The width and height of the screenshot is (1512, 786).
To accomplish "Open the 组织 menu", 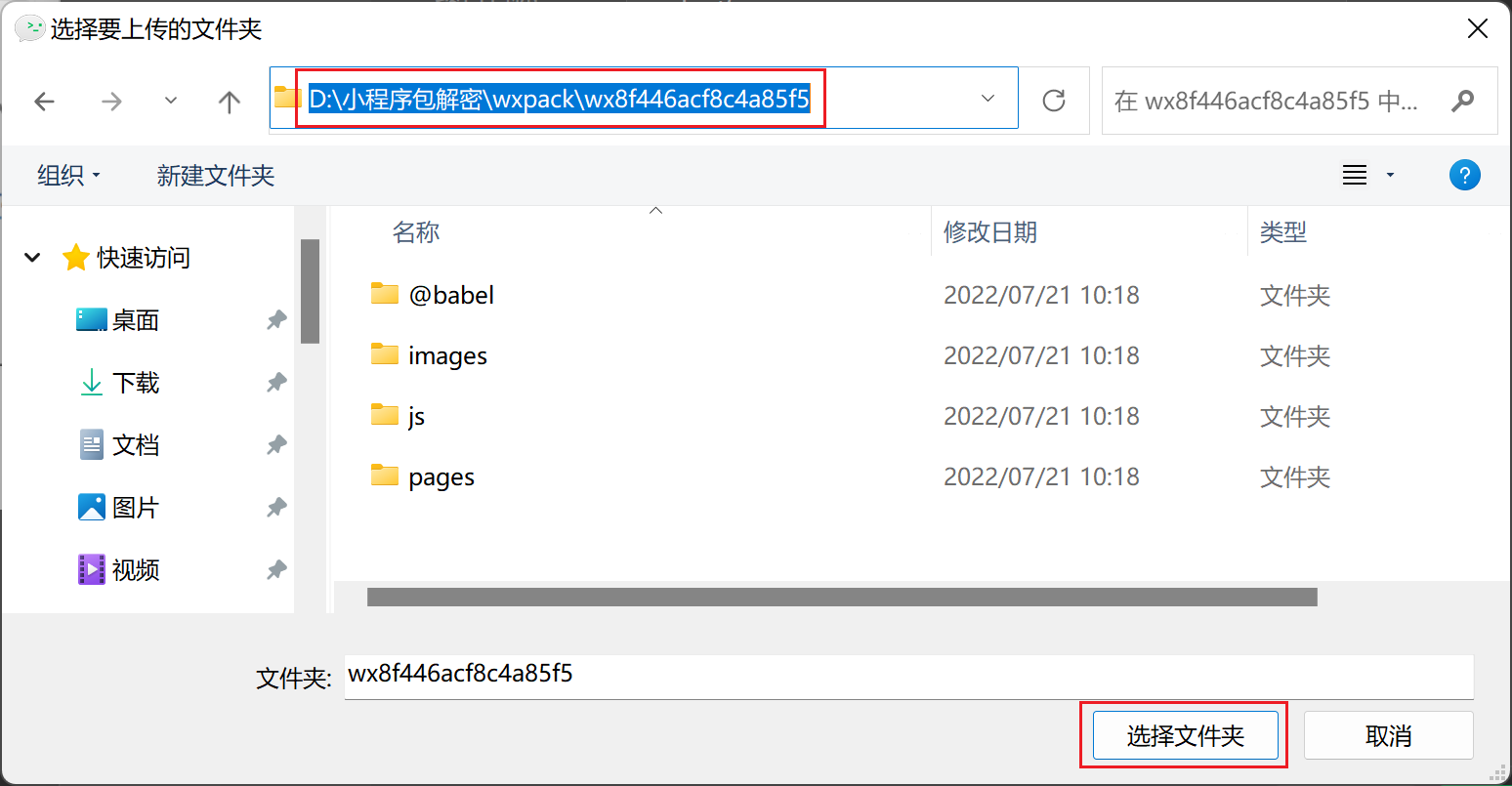I will tap(68, 176).
